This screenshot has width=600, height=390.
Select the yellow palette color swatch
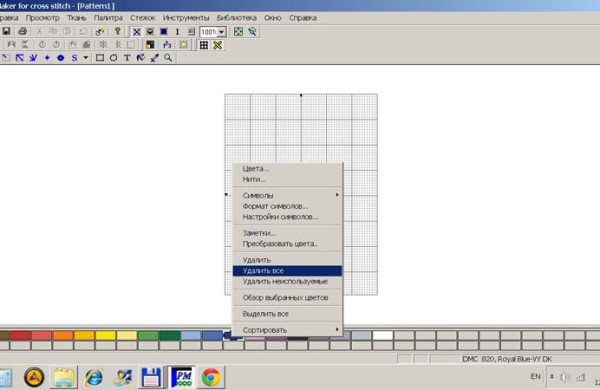pos(105,336)
